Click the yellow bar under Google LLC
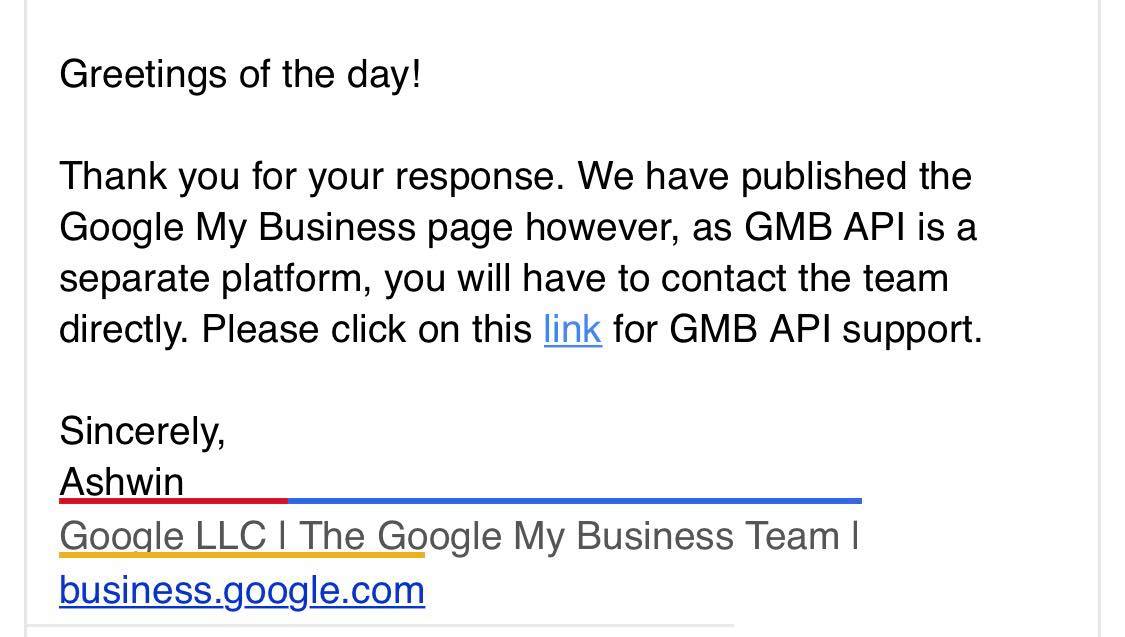 pos(242,555)
